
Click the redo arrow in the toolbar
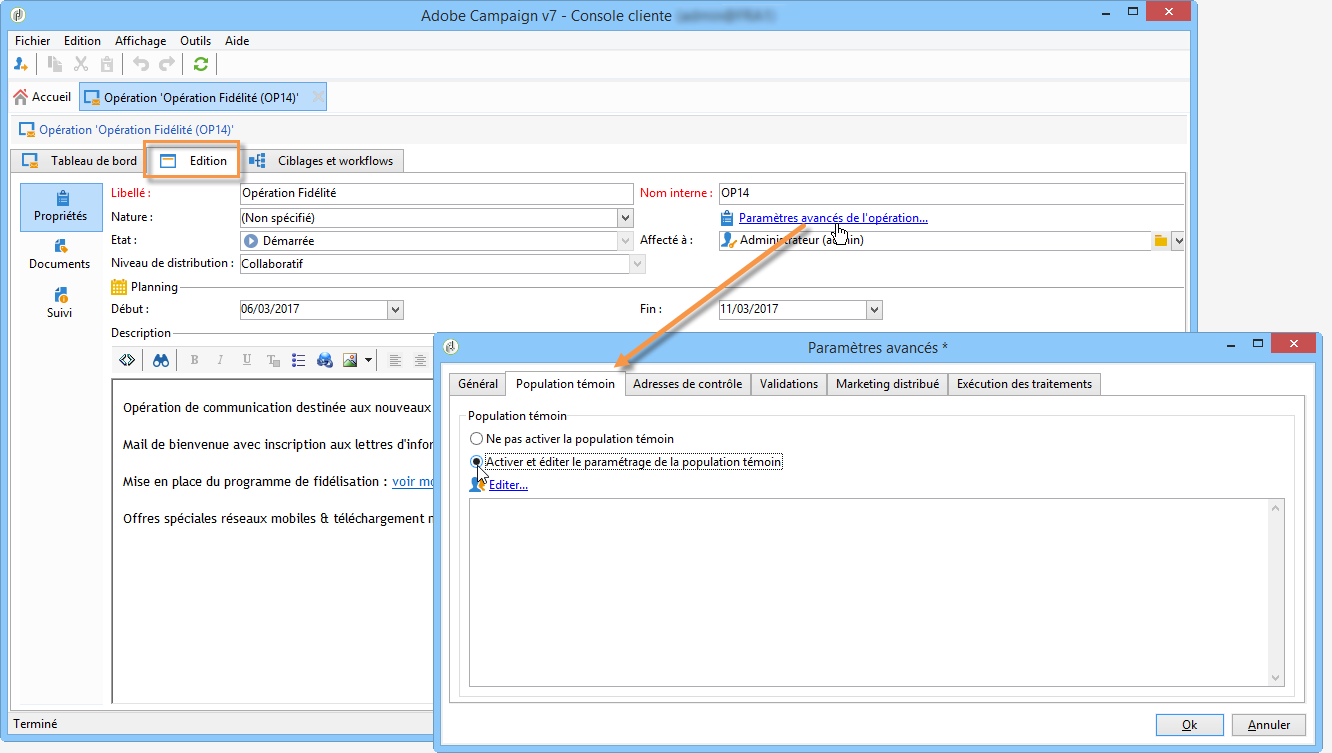pos(167,64)
